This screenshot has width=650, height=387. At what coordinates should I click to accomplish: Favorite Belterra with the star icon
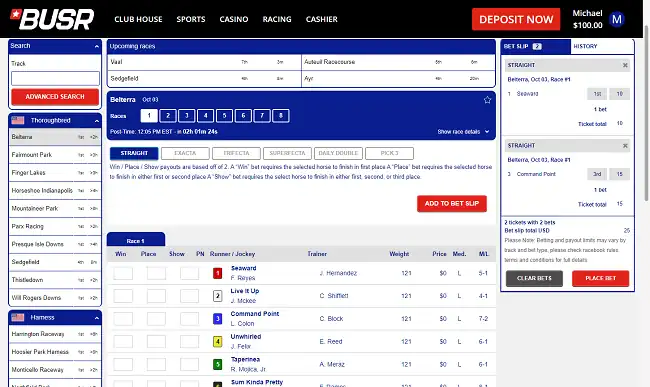pos(488,100)
